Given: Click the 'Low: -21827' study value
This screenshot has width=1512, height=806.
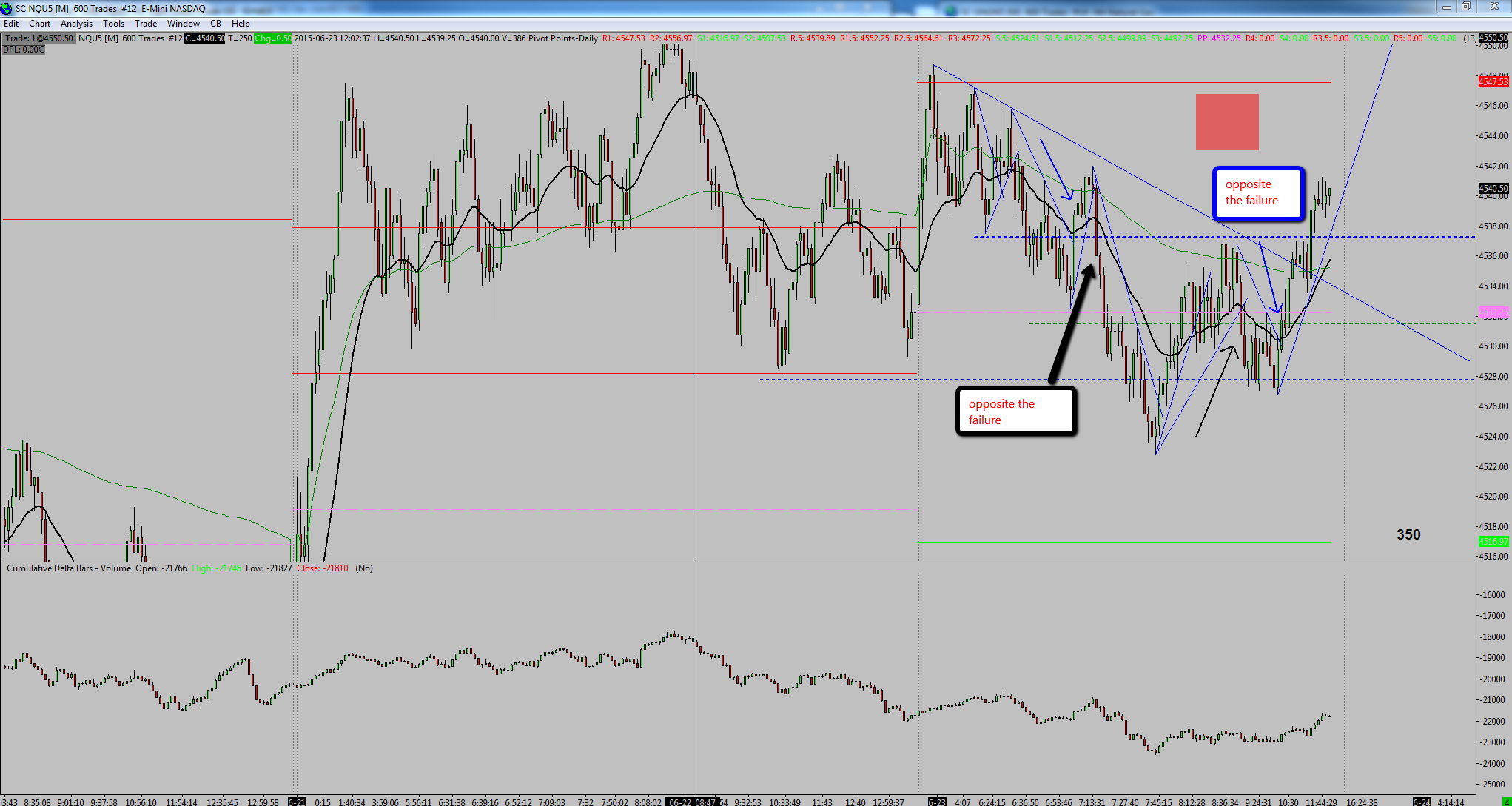Looking at the screenshot, I should click(x=269, y=568).
